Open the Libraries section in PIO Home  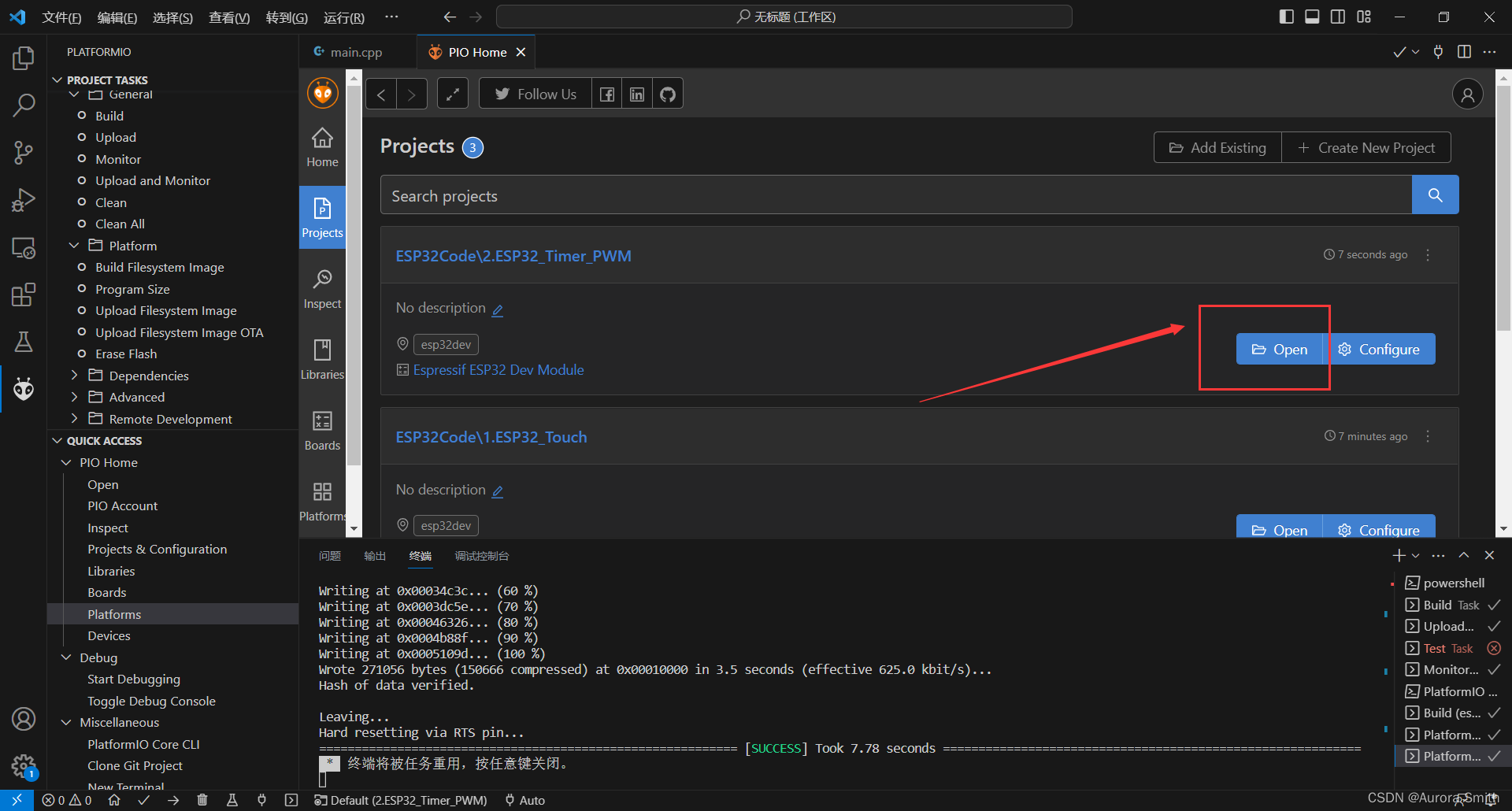coord(322,360)
